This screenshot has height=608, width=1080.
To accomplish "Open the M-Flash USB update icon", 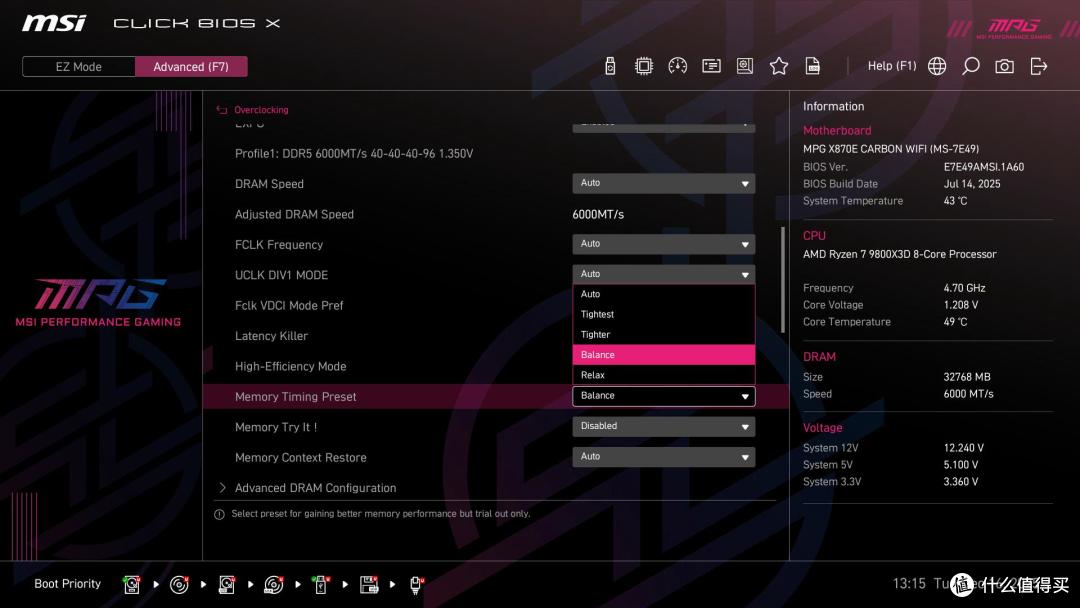I will pos(610,66).
